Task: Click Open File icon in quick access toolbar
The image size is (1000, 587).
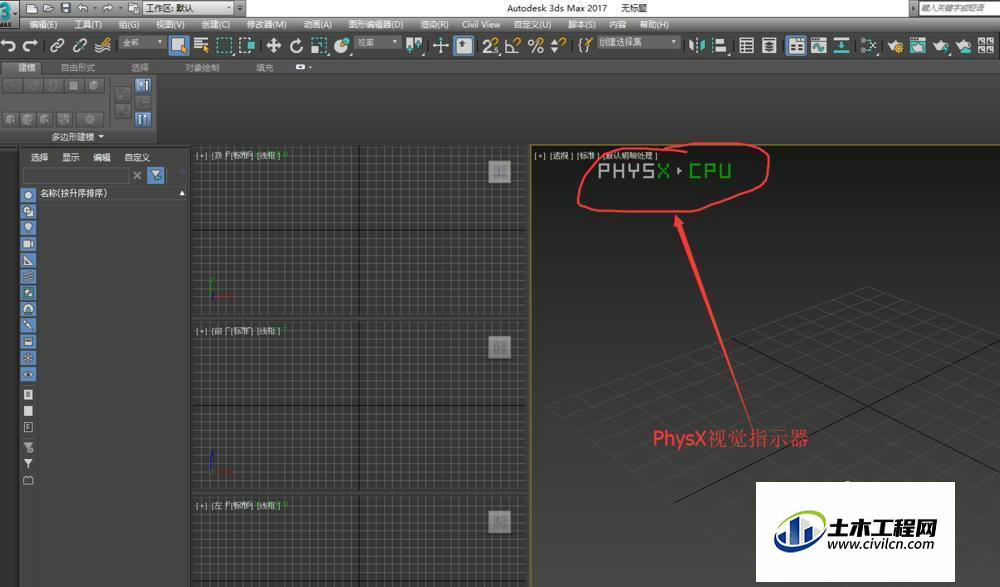Action: click(48, 8)
